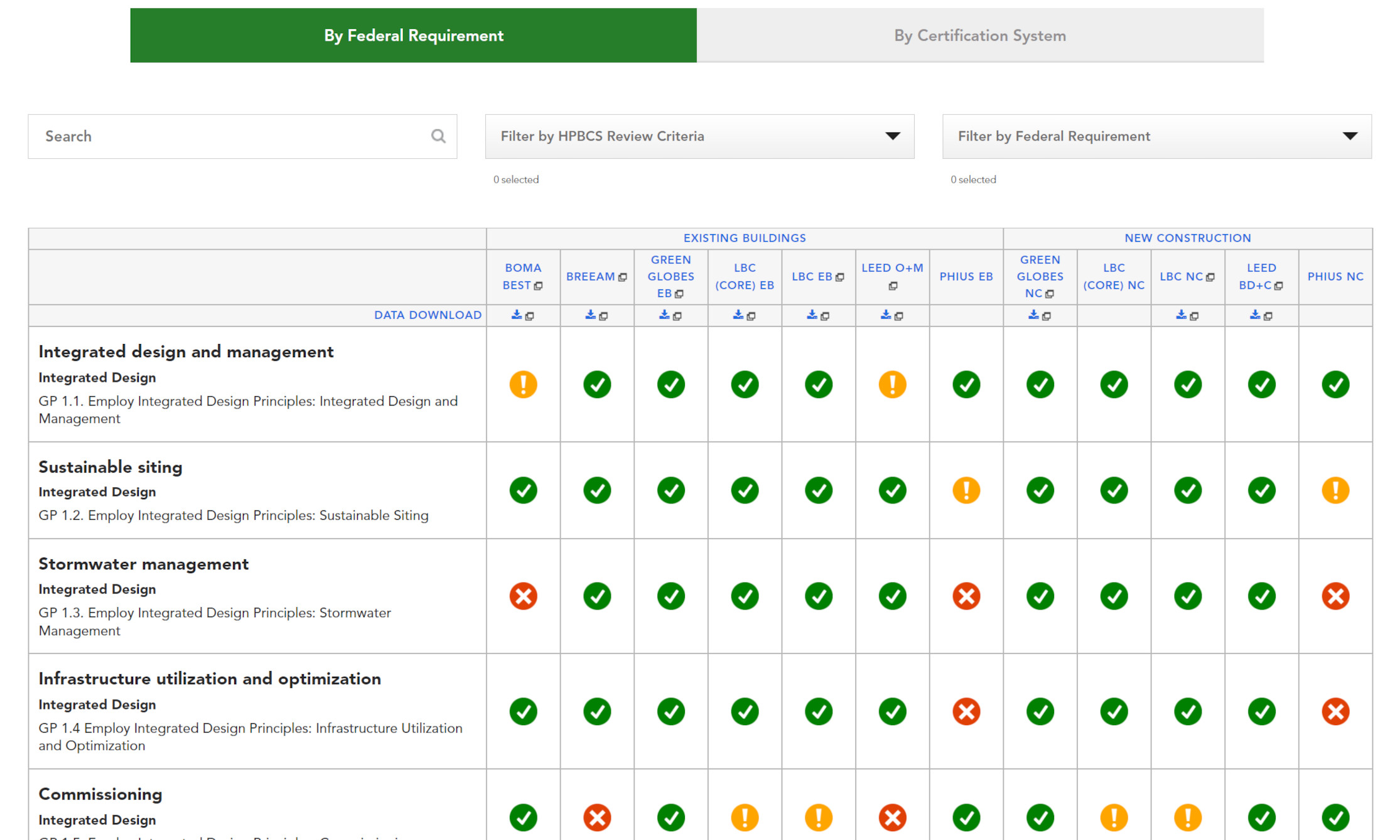
Task: Click Green Globes NC check in Sustainable siting row
Action: [x=1040, y=490]
